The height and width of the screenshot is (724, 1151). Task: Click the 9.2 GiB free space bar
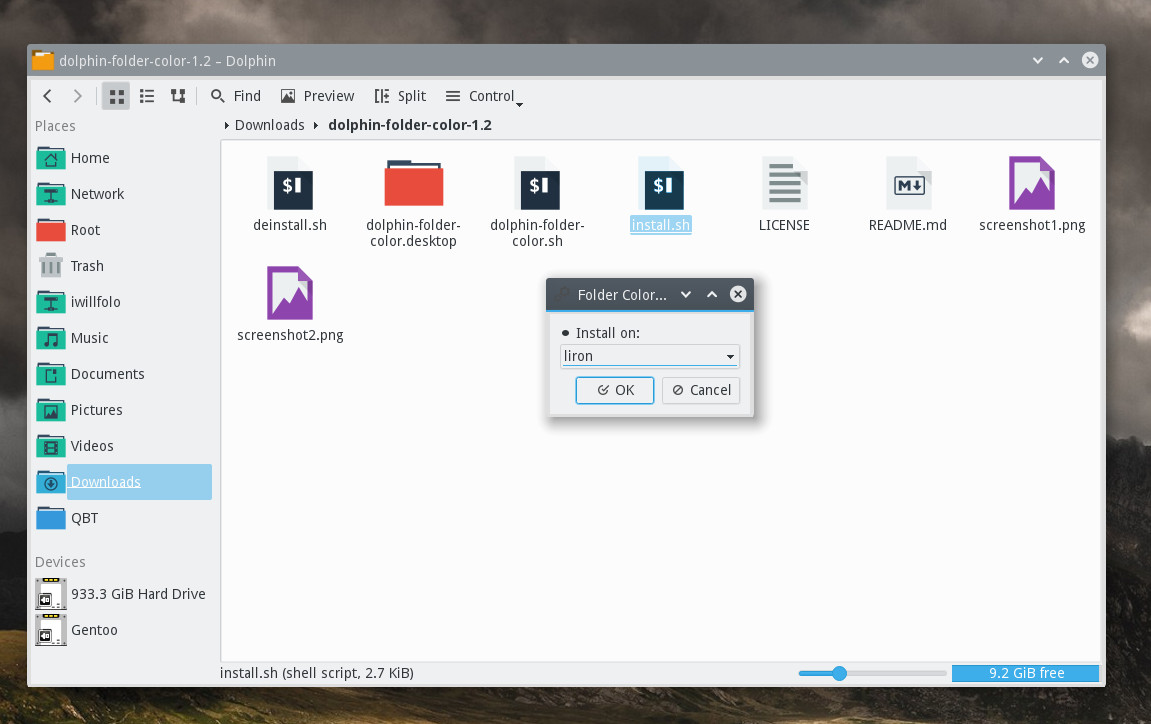tap(1025, 673)
